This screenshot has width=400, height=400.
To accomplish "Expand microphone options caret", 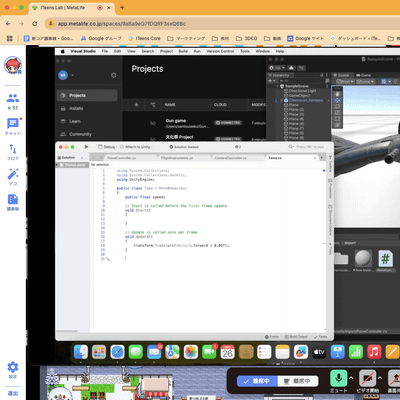I will pyautogui.click(x=351, y=378).
